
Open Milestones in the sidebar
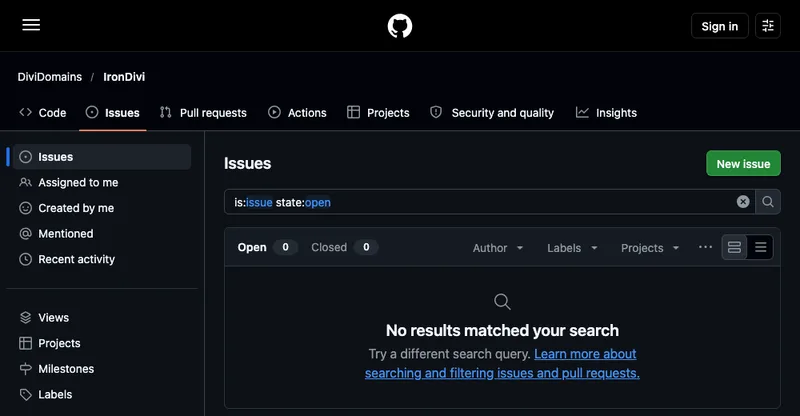[x=102, y=369]
